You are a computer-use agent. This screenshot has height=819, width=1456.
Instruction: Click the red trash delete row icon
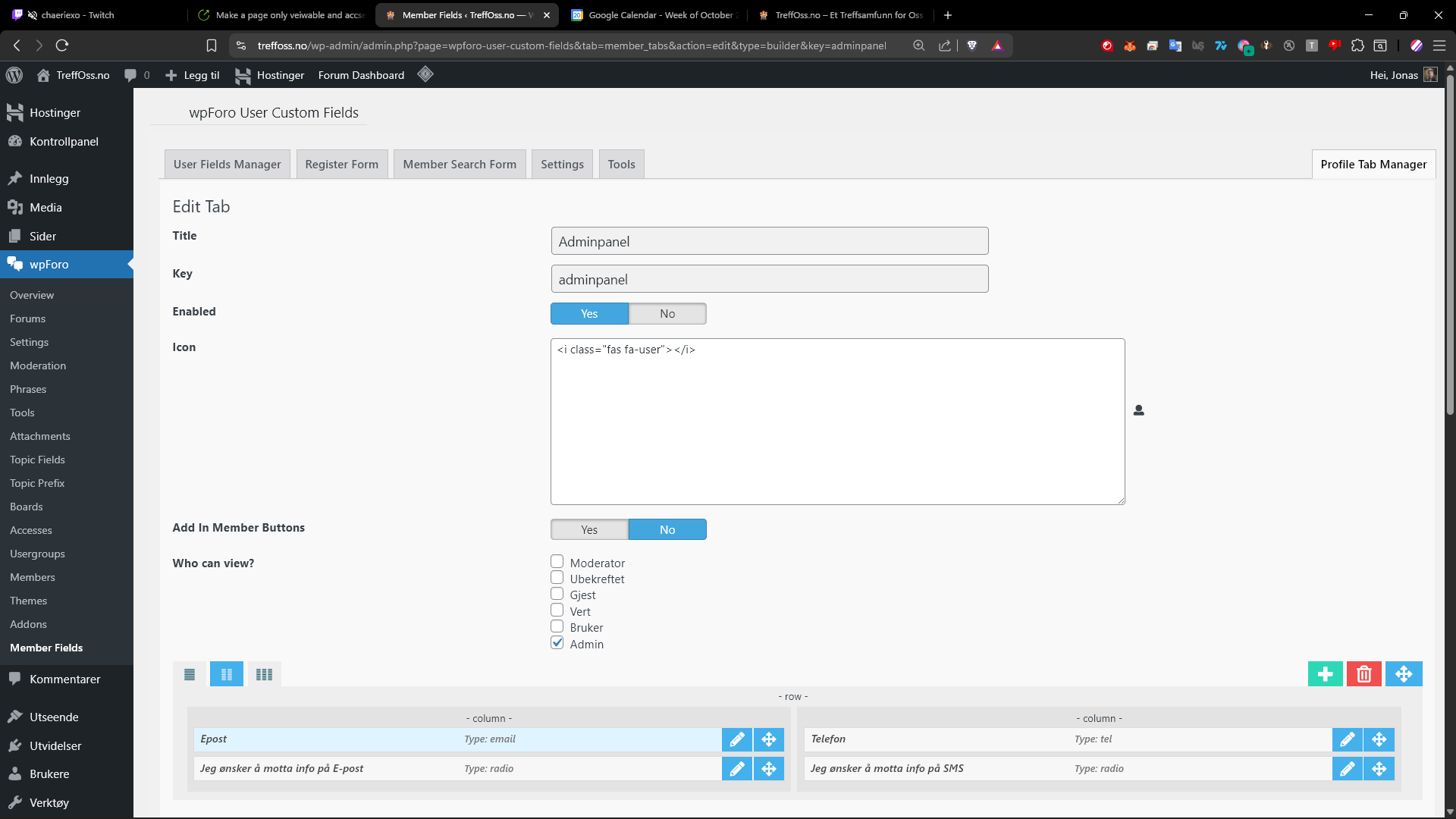(1363, 674)
